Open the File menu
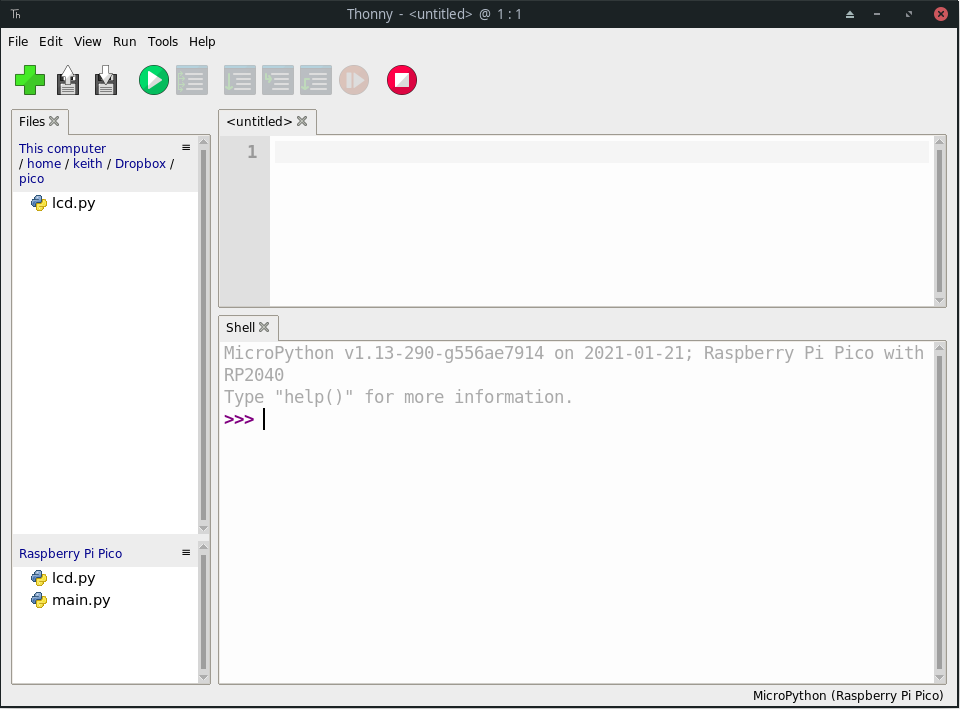Image resolution: width=960 pixels, height=709 pixels. (x=18, y=42)
